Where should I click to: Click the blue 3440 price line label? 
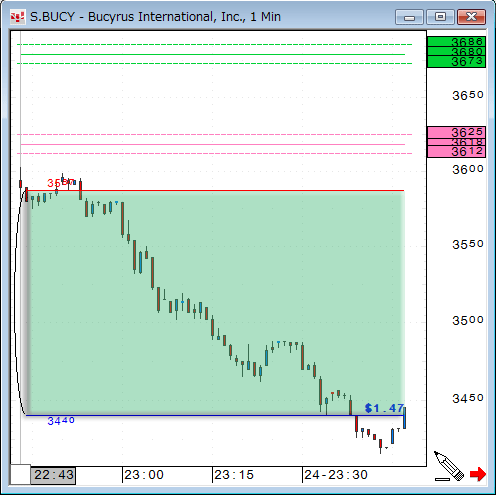pos(61,421)
